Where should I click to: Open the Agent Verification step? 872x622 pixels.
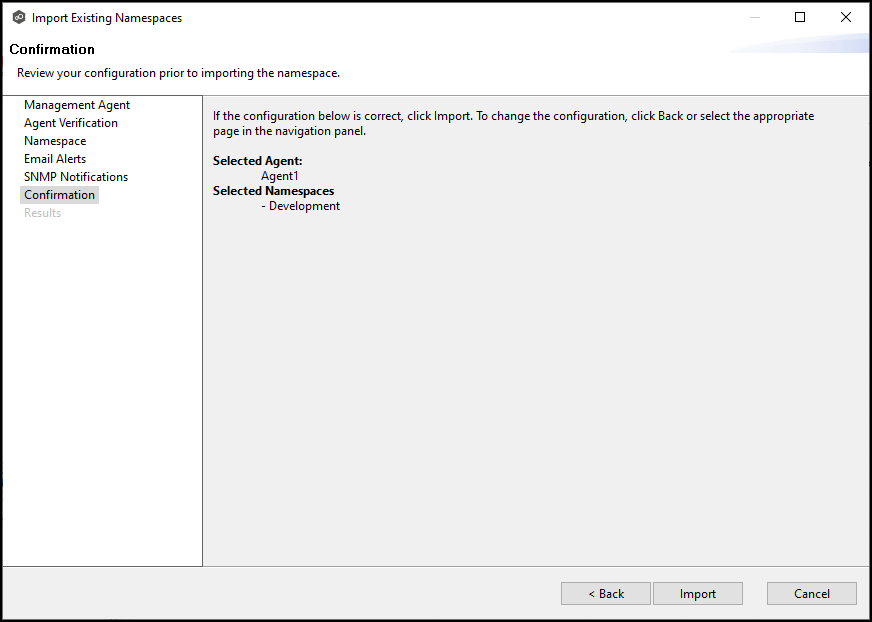(x=71, y=123)
